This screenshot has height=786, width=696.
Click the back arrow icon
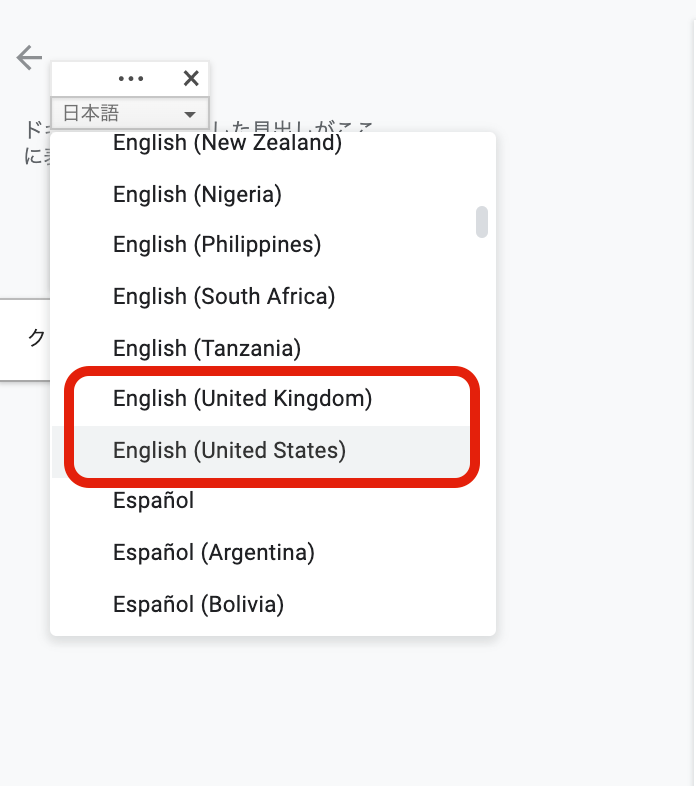coord(30,58)
